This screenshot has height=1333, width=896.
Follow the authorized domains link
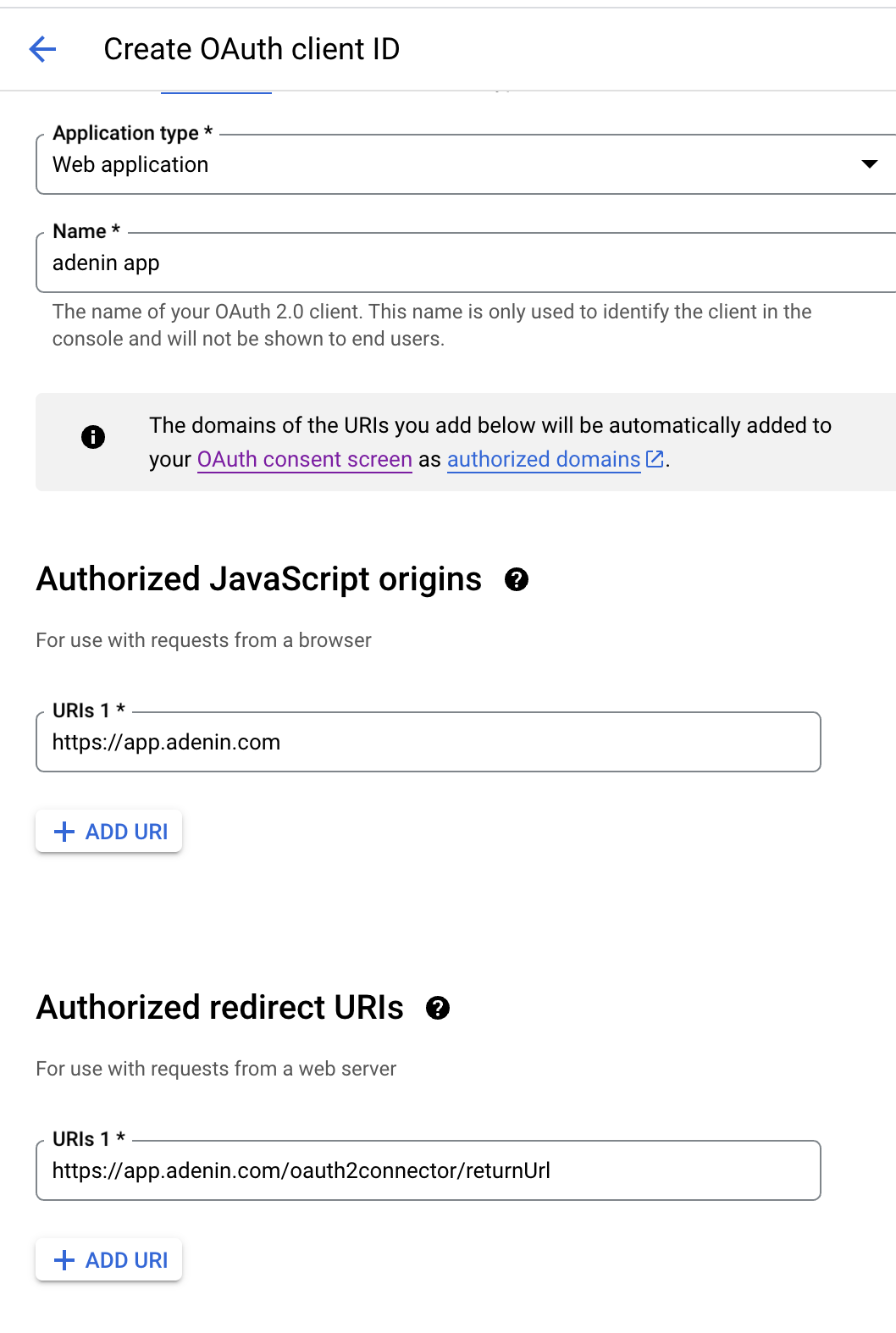[x=544, y=459]
